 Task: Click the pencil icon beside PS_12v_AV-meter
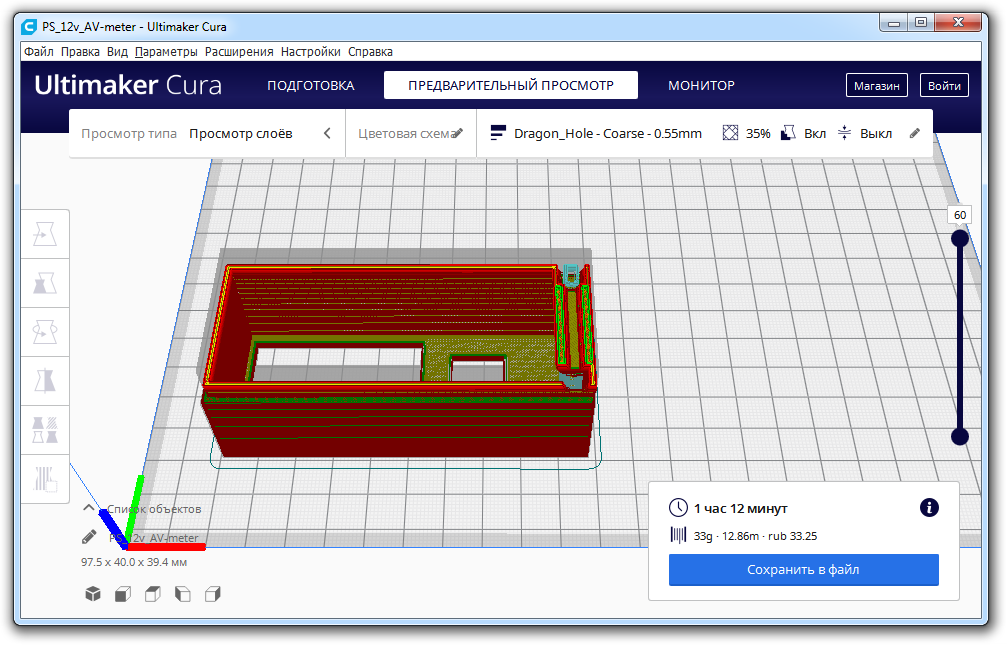[90, 538]
